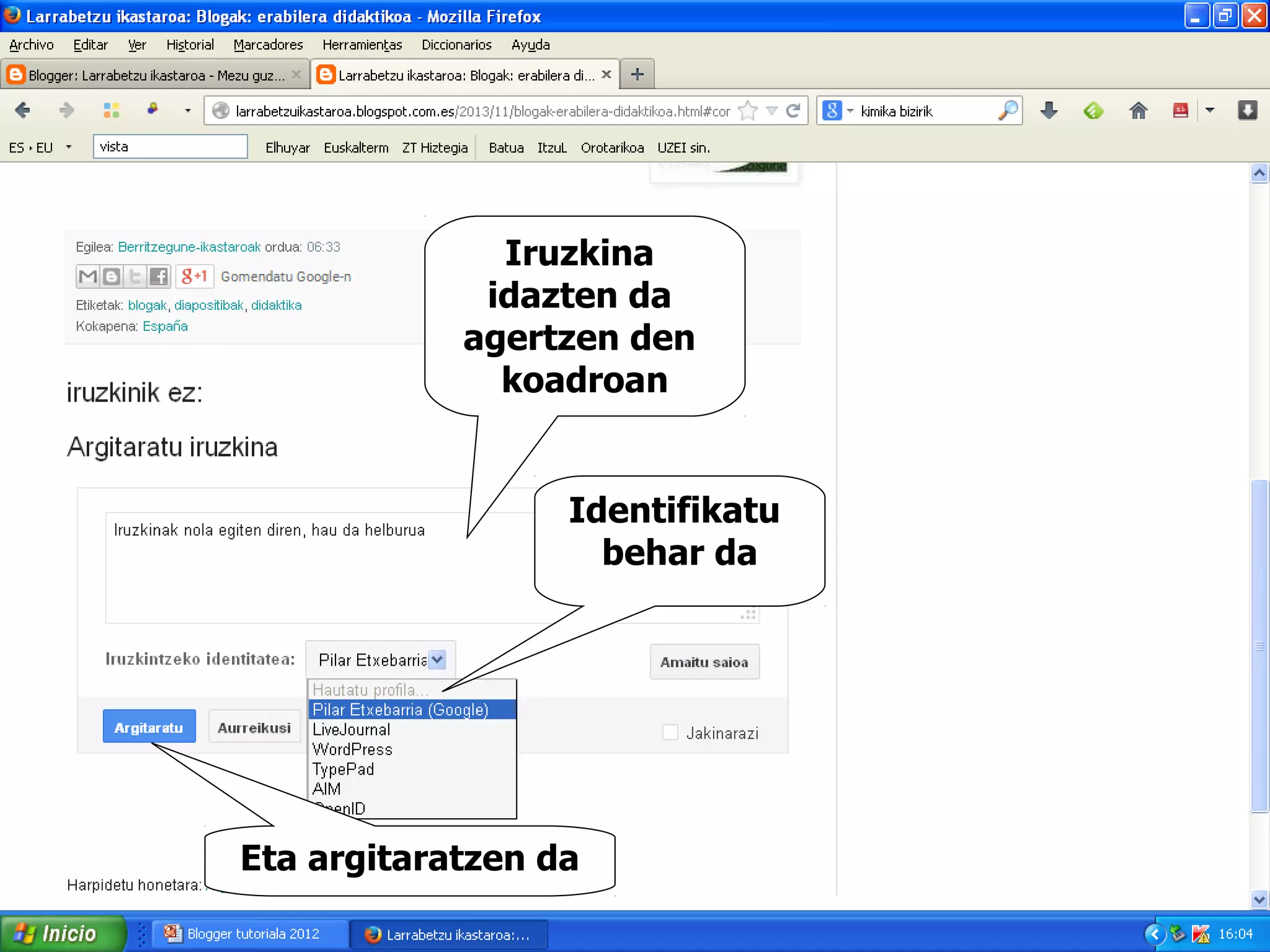The width and height of the screenshot is (1270, 952).
Task: Open the Berritzegune-ikastaroak author link
Action: (x=189, y=247)
